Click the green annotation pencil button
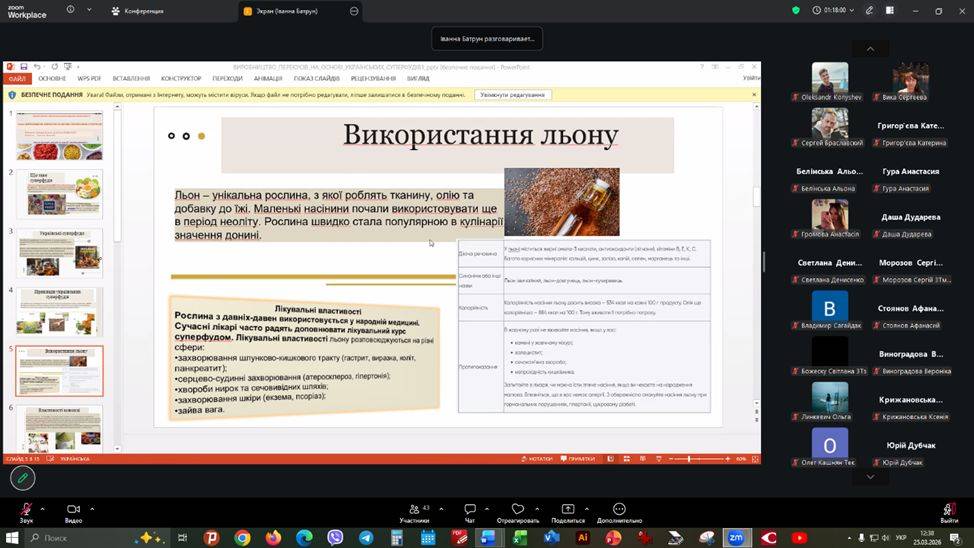The image size is (974, 548). tap(22, 479)
